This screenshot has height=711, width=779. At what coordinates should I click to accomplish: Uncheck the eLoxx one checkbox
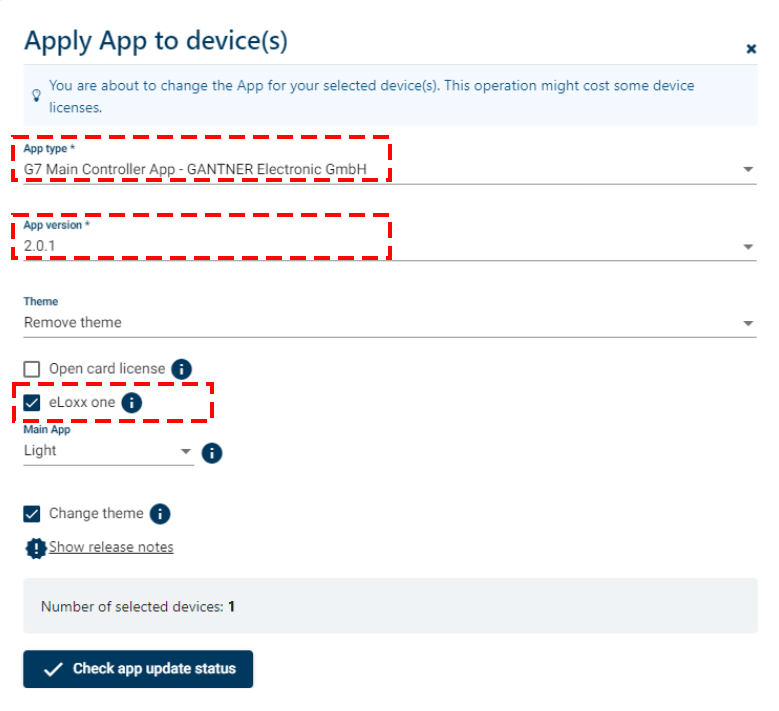pos(32,402)
